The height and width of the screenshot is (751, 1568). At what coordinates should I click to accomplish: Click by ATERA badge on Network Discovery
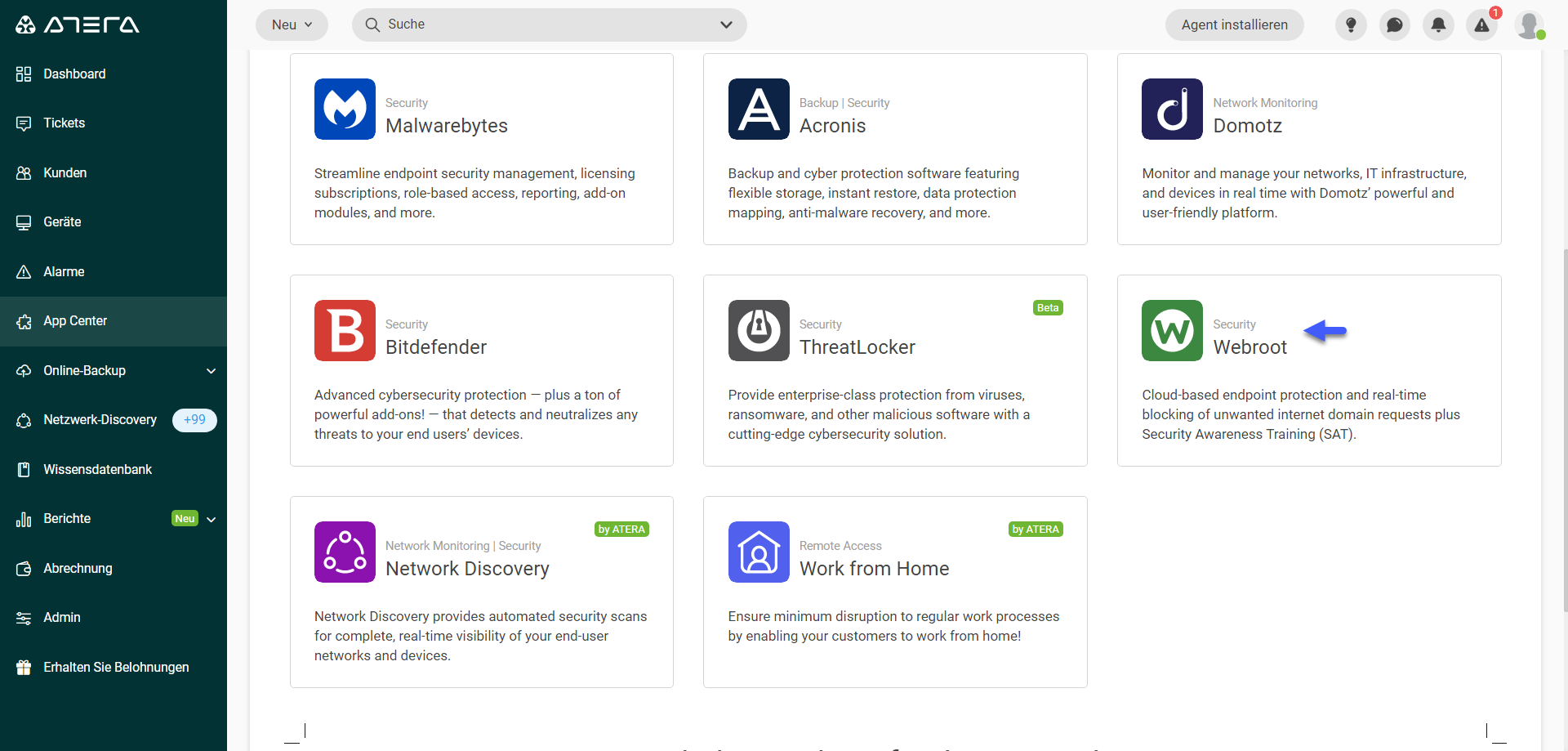click(621, 530)
